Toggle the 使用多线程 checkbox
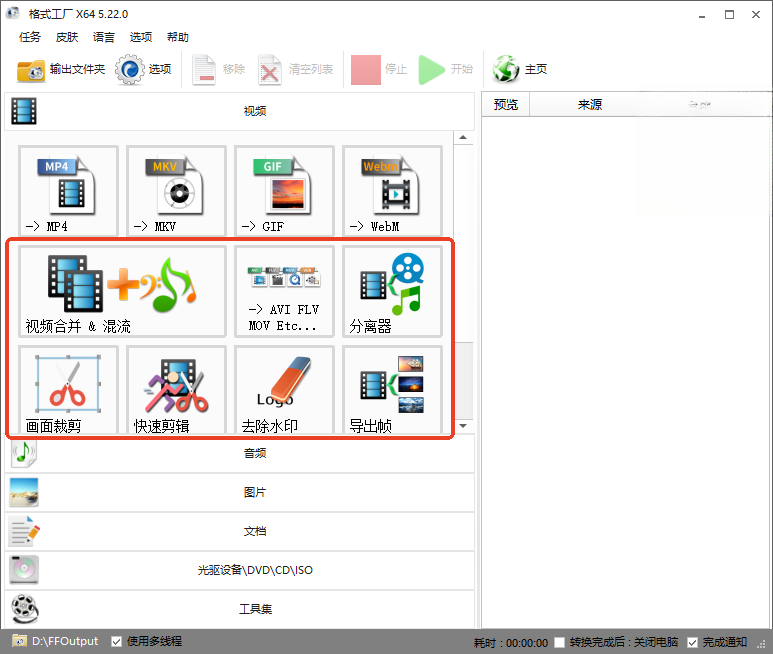The image size is (773, 654). (117, 641)
